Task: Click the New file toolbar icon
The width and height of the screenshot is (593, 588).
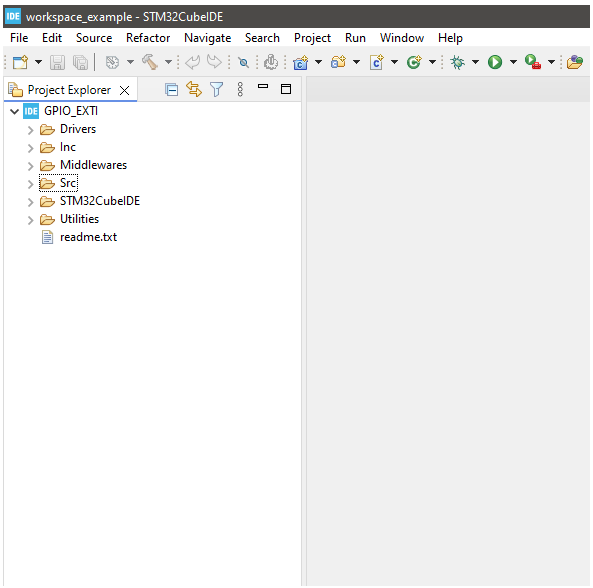Action: click(20, 62)
